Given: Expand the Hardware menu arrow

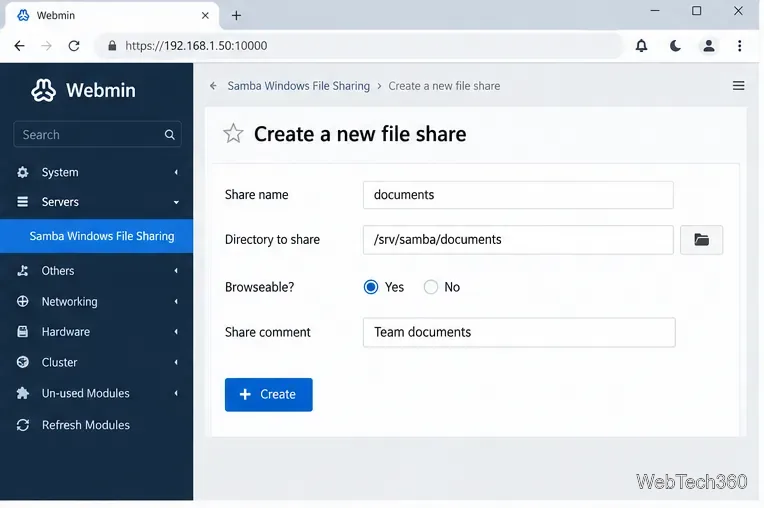Looking at the screenshot, I should (x=176, y=332).
